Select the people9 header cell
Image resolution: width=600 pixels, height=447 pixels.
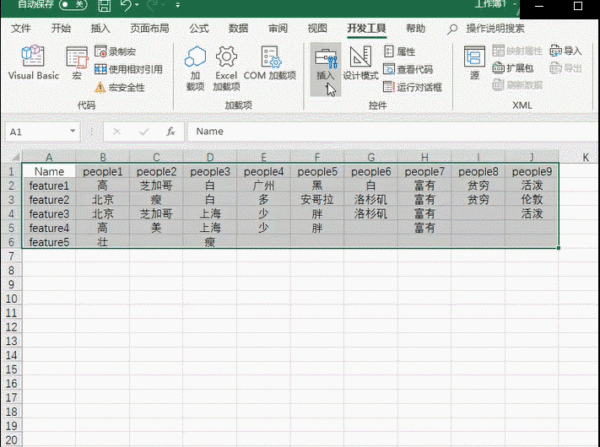[532, 171]
